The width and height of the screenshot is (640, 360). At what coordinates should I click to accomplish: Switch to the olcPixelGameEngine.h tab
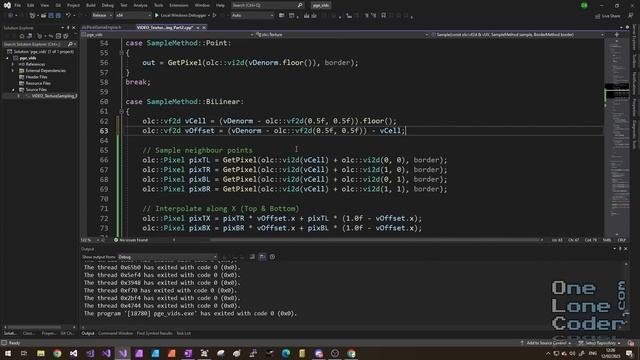(x=102, y=27)
